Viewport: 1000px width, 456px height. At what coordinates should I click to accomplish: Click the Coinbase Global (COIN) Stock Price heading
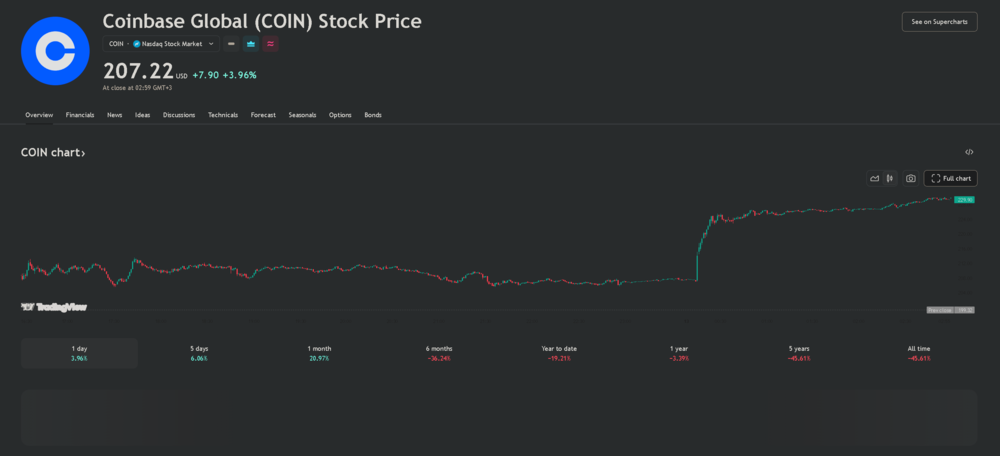point(262,21)
